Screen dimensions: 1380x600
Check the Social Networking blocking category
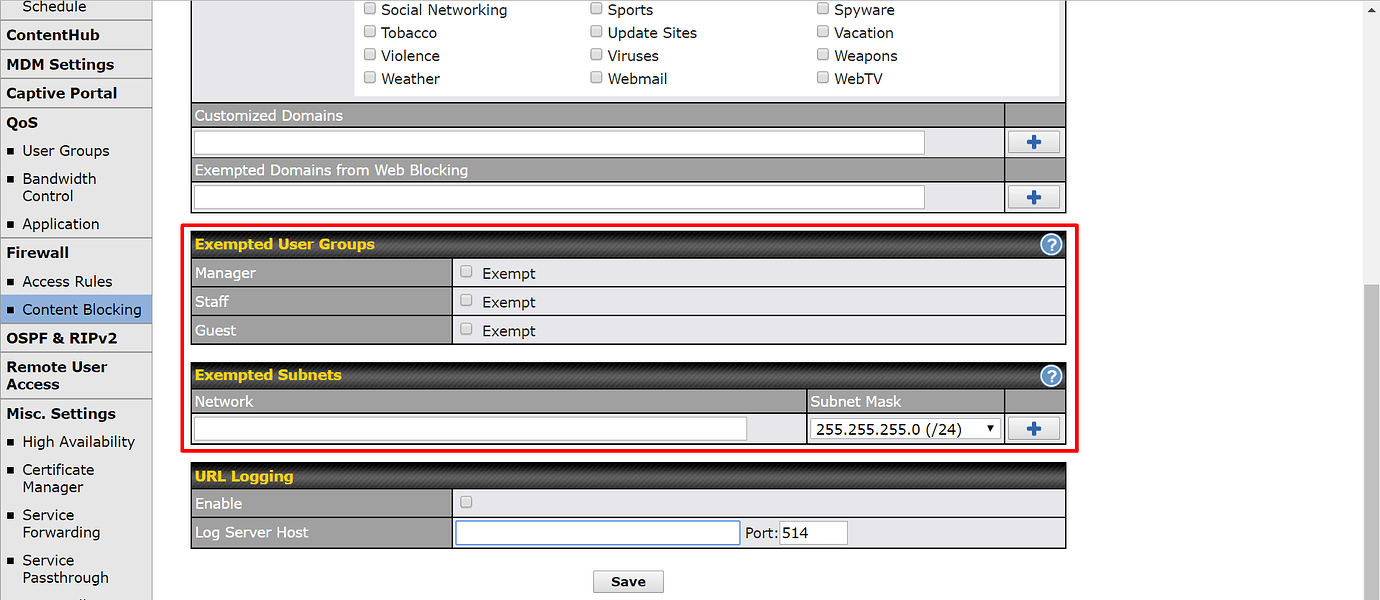[x=369, y=9]
